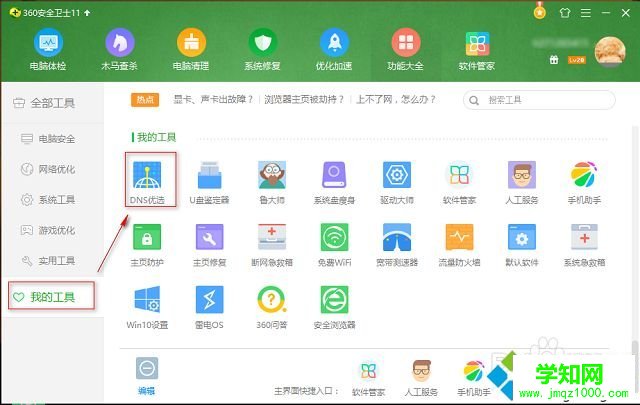Screen dimensions: 640x405
Task: Click the gift icon beside avatar
Action: pyautogui.click(x=554, y=60)
